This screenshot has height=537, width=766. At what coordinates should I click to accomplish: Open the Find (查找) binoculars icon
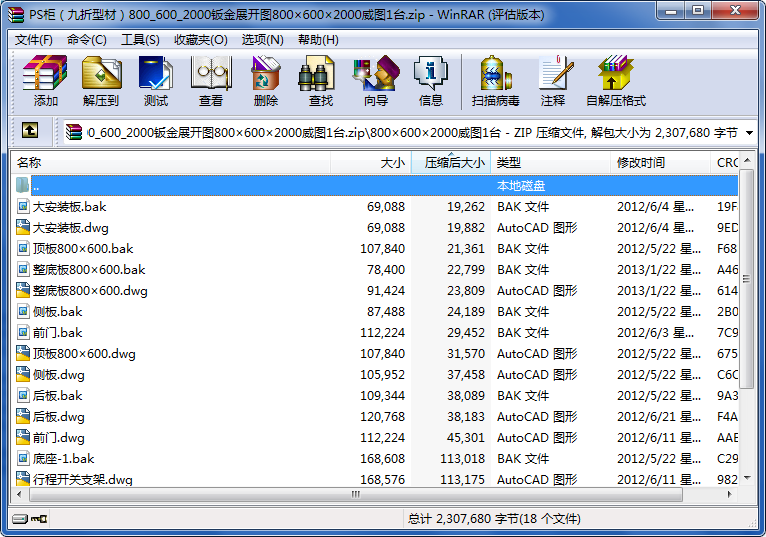click(x=316, y=73)
